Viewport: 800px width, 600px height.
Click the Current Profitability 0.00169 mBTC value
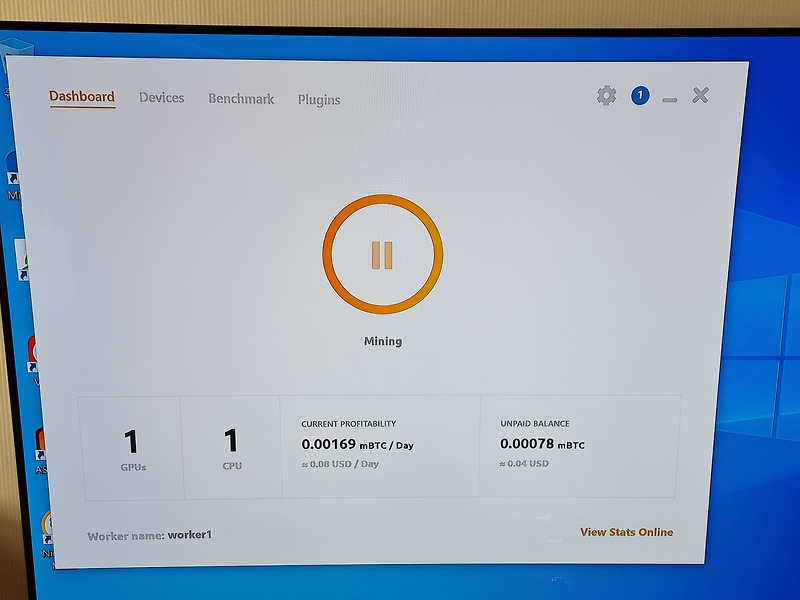pyautogui.click(x=357, y=444)
